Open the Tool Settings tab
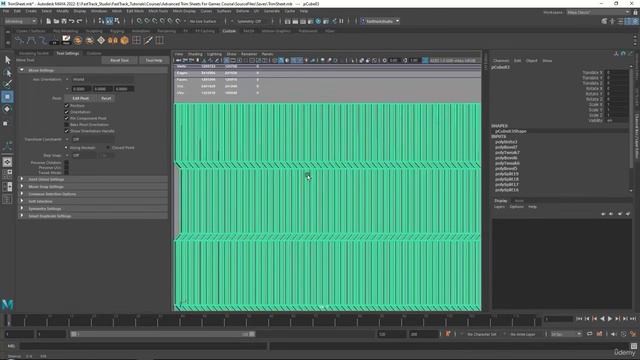The image size is (640, 360). point(68,53)
